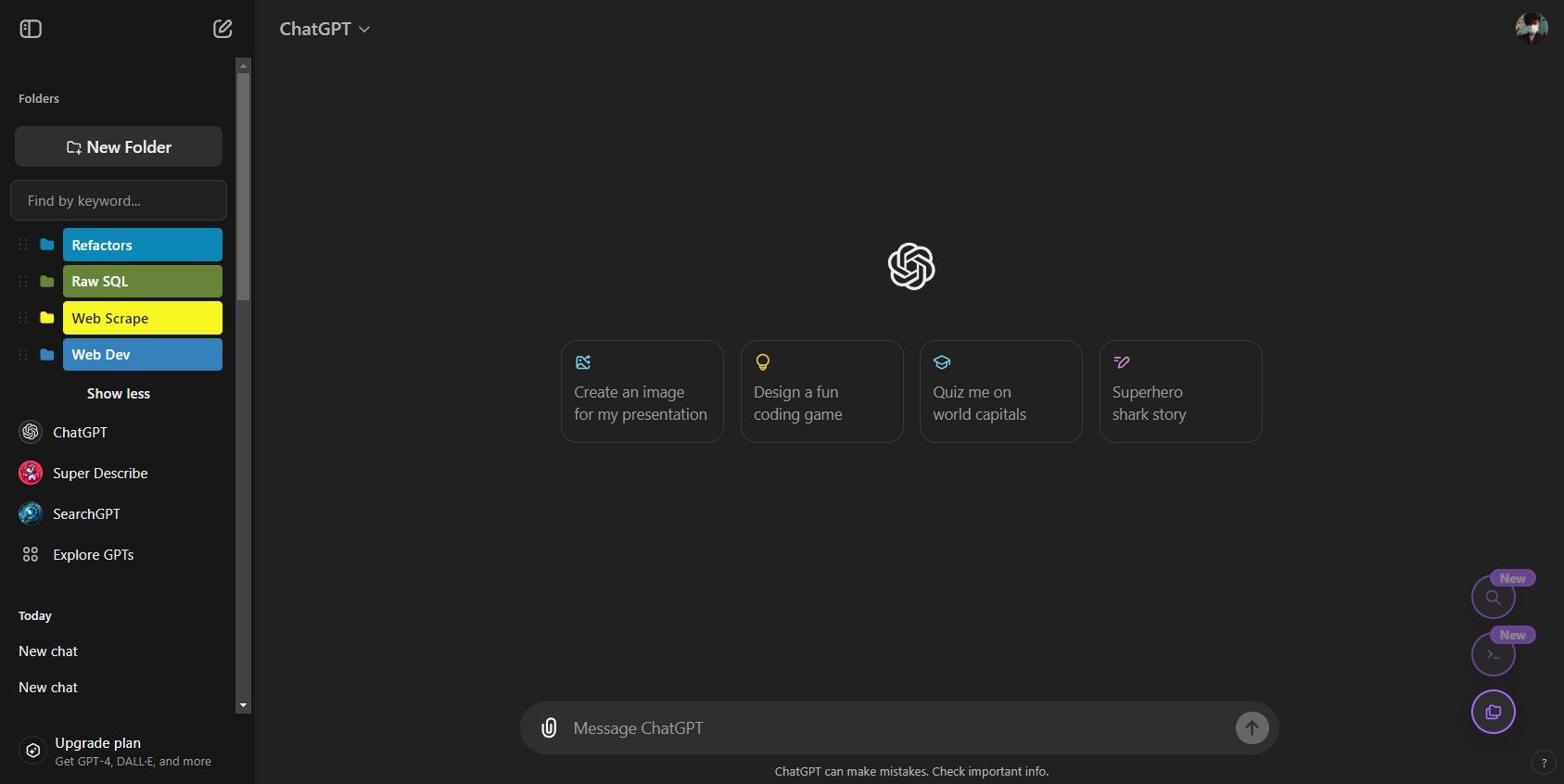This screenshot has height=784, width=1564.
Task: Select the Superhero shark story card
Action: pyautogui.click(x=1180, y=391)
